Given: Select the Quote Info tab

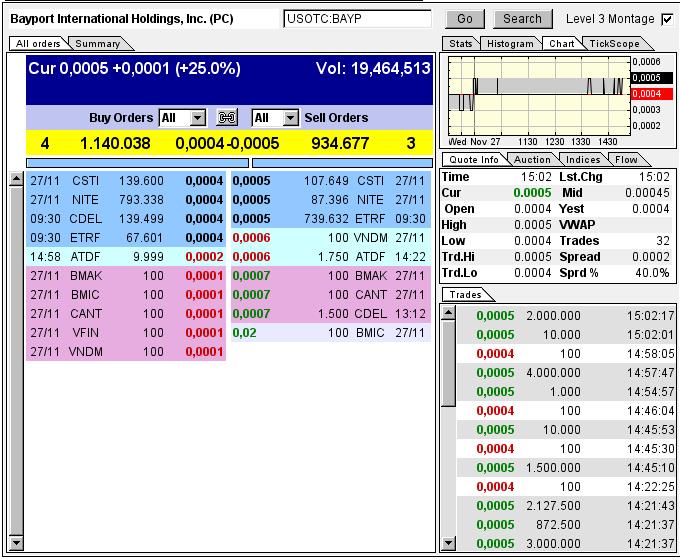Looking at the screenshot, I should pos(474,160).
